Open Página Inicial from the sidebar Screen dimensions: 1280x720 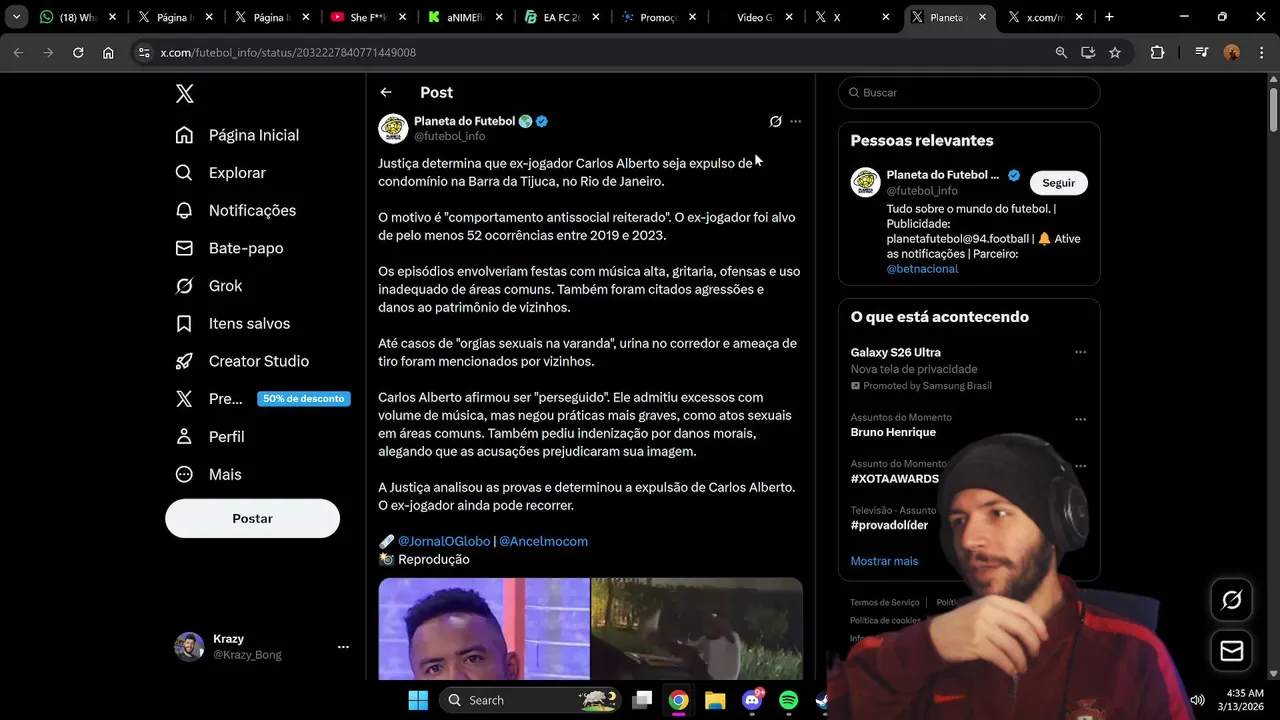coord(237,135)
